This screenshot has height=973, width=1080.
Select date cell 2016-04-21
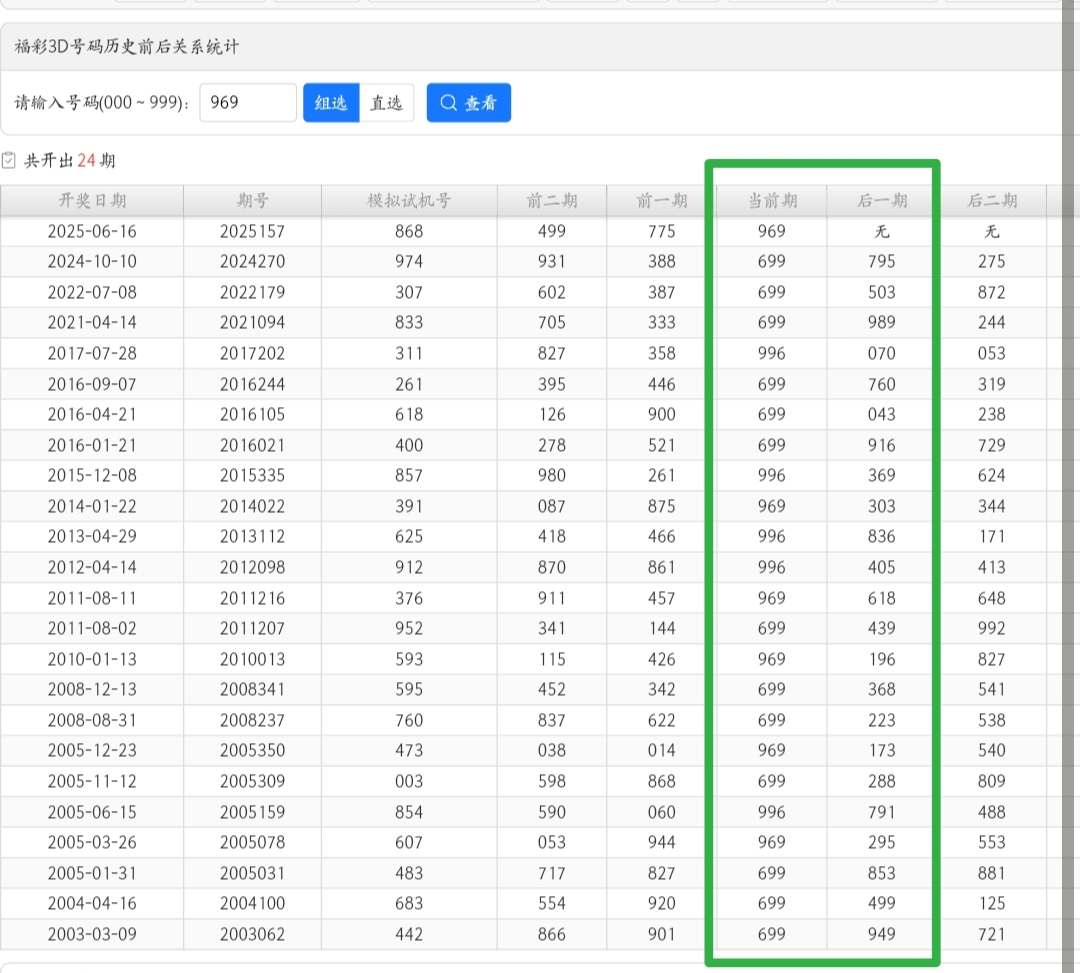(x=92, y=415)
